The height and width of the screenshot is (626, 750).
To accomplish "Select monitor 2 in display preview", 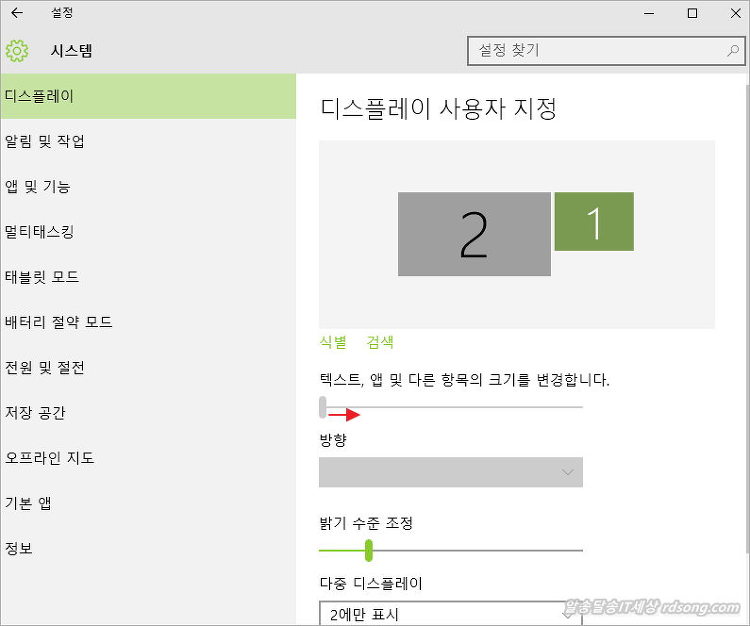I will (474, 234).
